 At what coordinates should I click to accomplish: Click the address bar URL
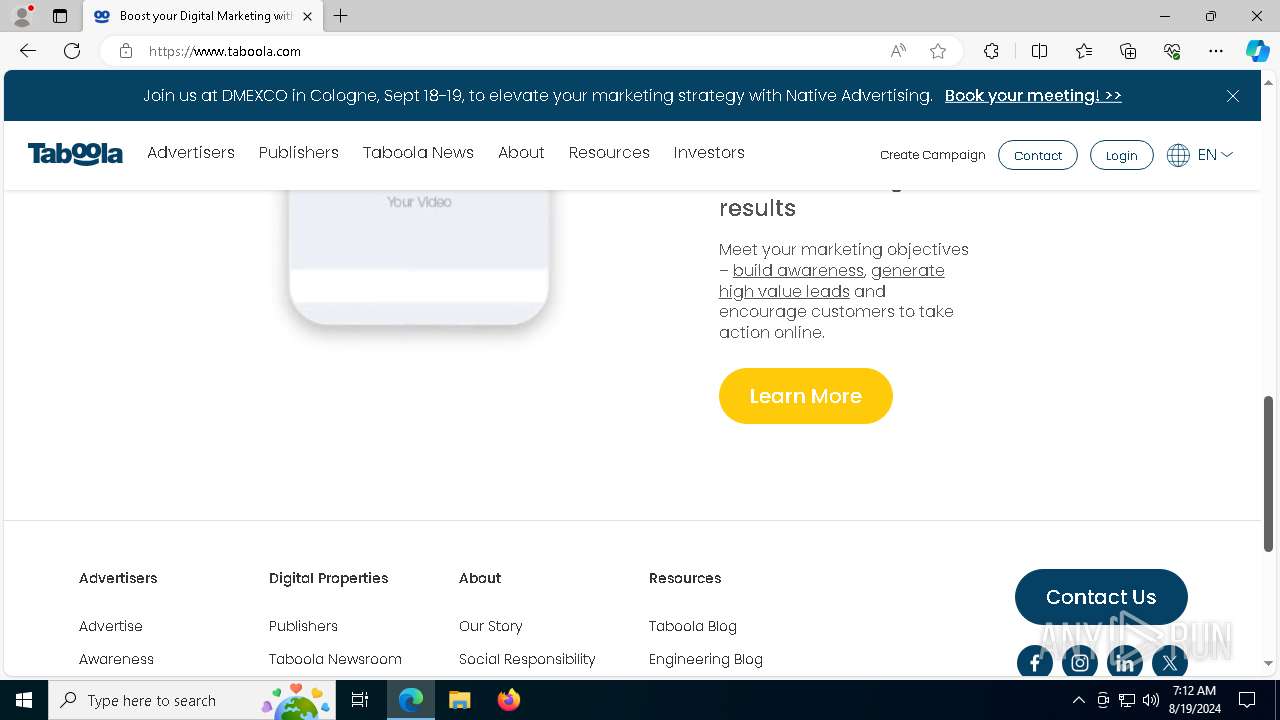pyautogui.click(x=225, y=51)
